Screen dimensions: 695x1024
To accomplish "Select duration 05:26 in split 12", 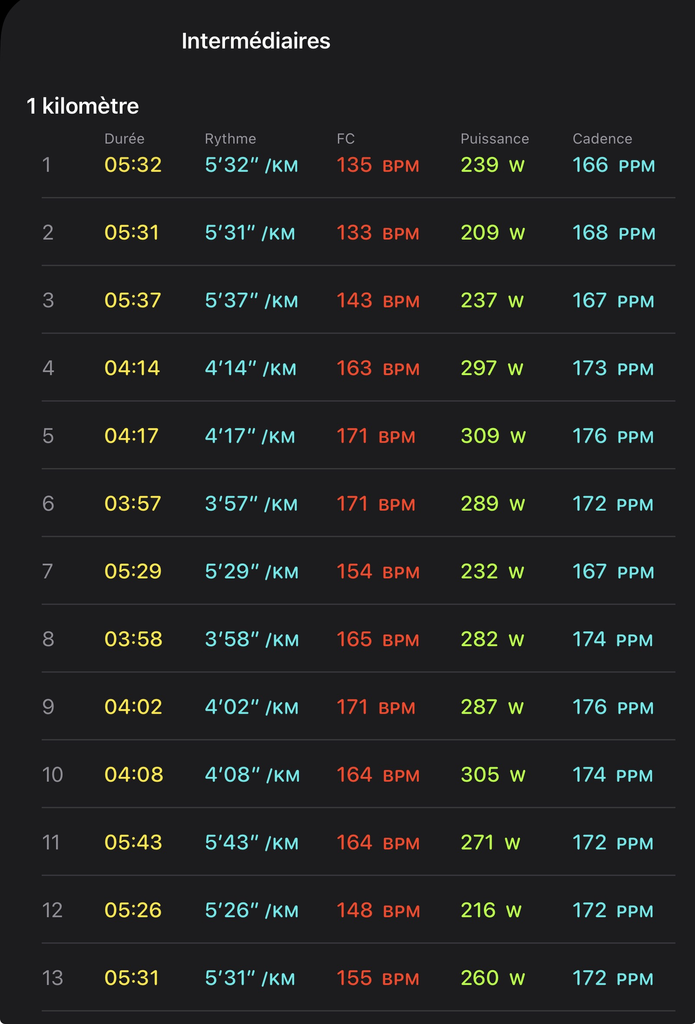I will [x=133, y=910].
